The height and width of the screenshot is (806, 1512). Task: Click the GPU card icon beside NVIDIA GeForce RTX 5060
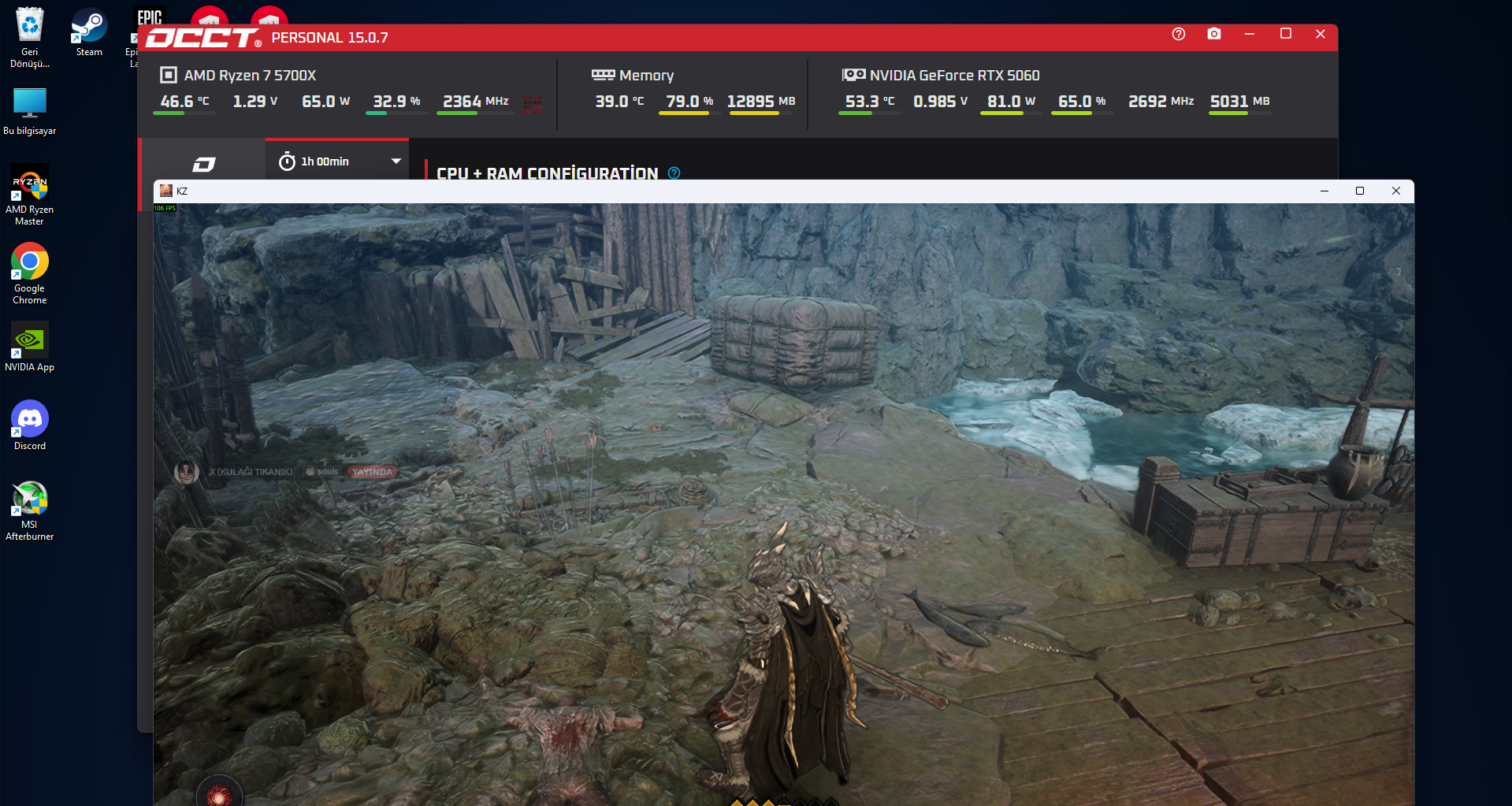[x=853, y=75]
